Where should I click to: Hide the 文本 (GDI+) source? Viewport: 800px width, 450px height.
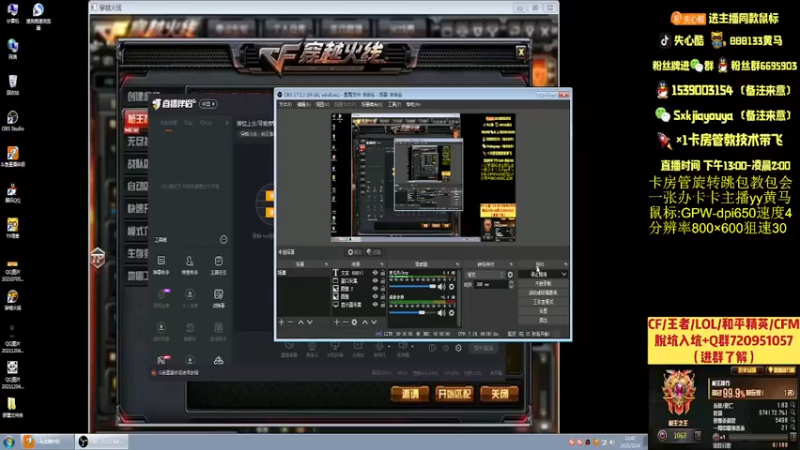click(376, 273)
